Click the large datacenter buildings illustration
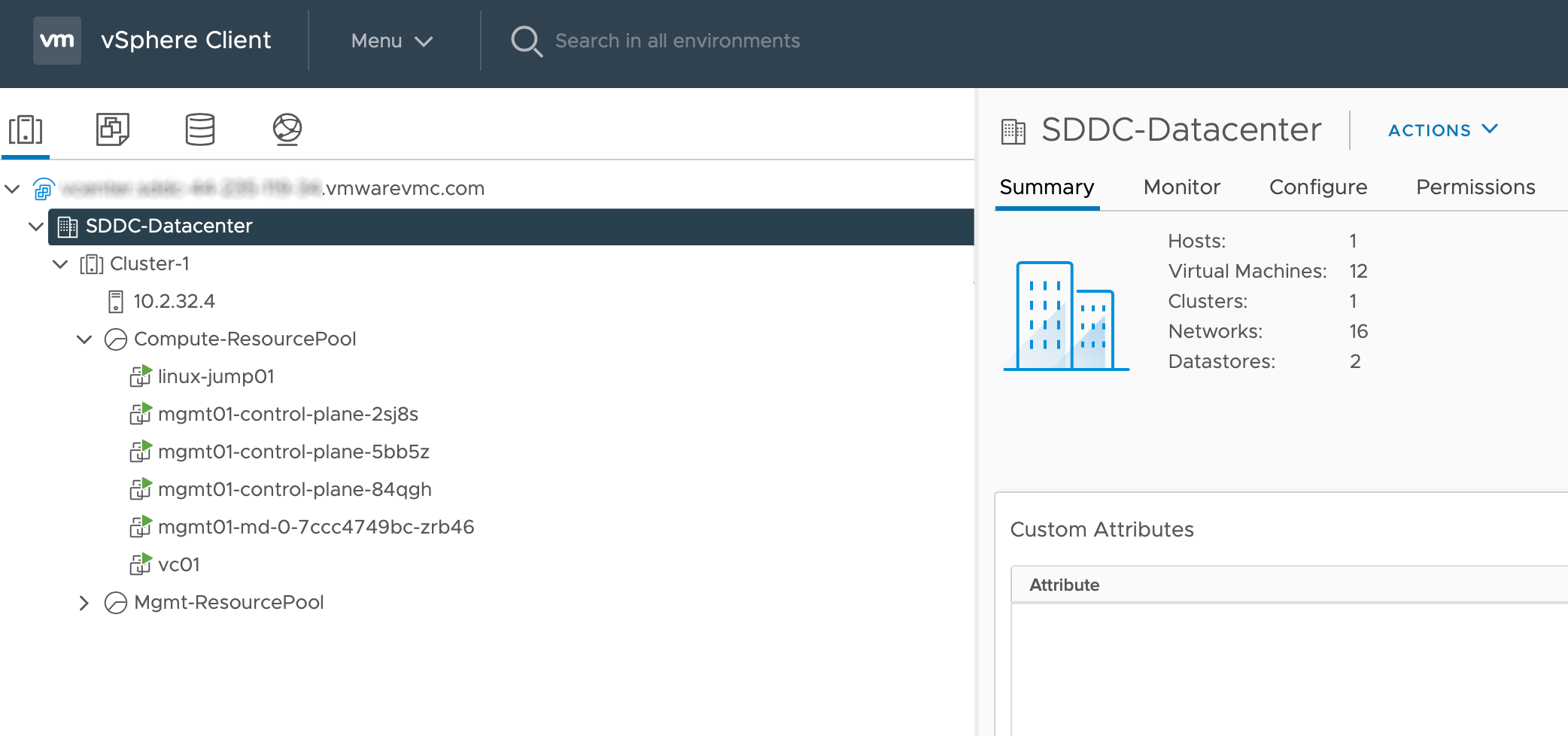Image resolution: width=1568 pixels, height=736 pixels. point(1066,316)
